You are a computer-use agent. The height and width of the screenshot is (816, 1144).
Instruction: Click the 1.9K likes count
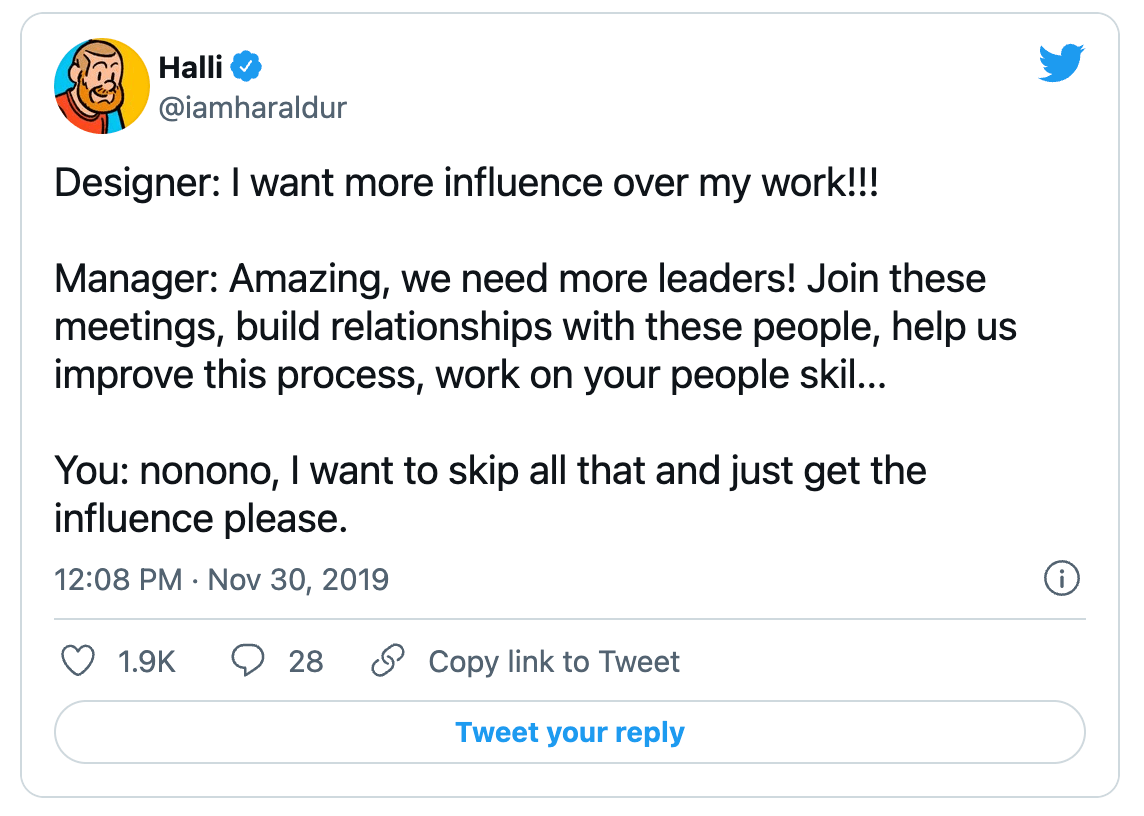pos(147,662)
